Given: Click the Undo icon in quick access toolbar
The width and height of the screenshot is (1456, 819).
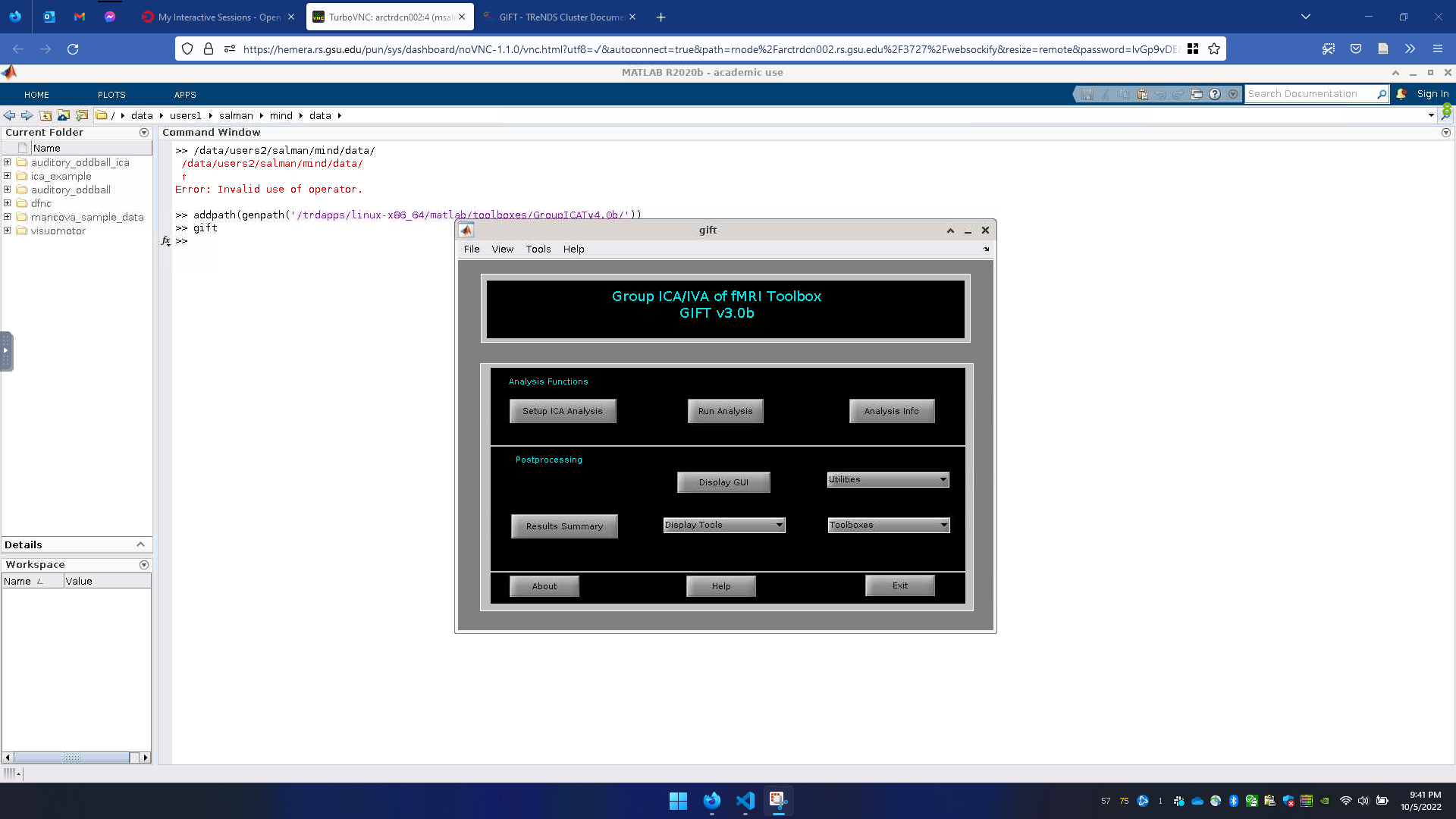Looking at the screenshot, I should click(1160, 94).
